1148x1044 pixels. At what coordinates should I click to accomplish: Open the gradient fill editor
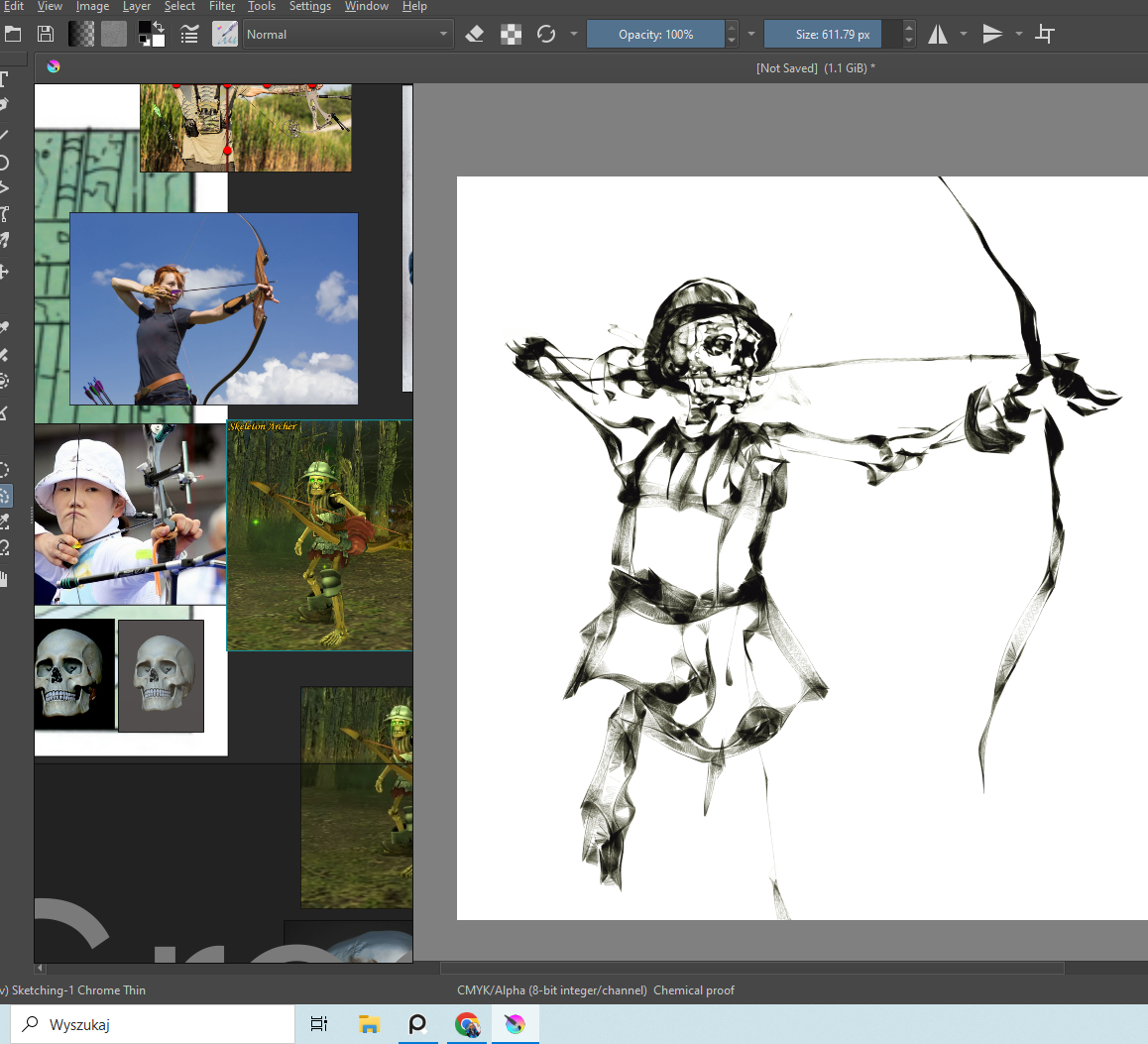(81, 34)
